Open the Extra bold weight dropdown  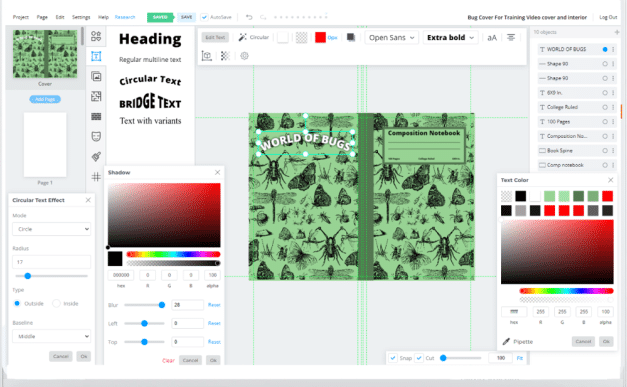click(x=450, y=38)
